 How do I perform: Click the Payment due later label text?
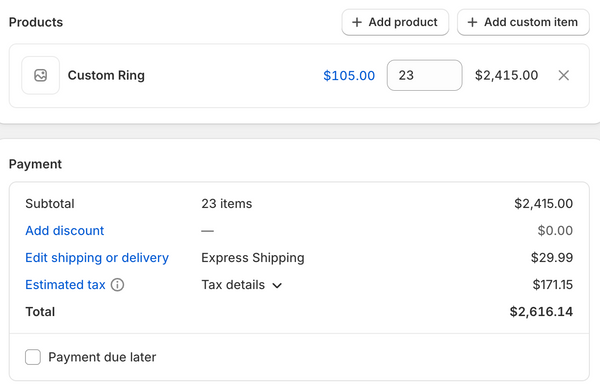[x=102, y=357]
